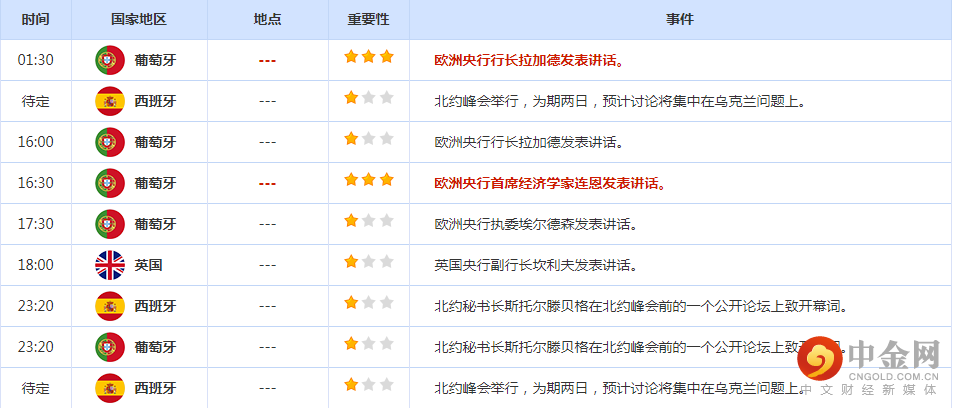Image resolution: width=954 pixels, height=408 pixels.
Task: Click the country name 英国
Action: click(x=148, y=265)
